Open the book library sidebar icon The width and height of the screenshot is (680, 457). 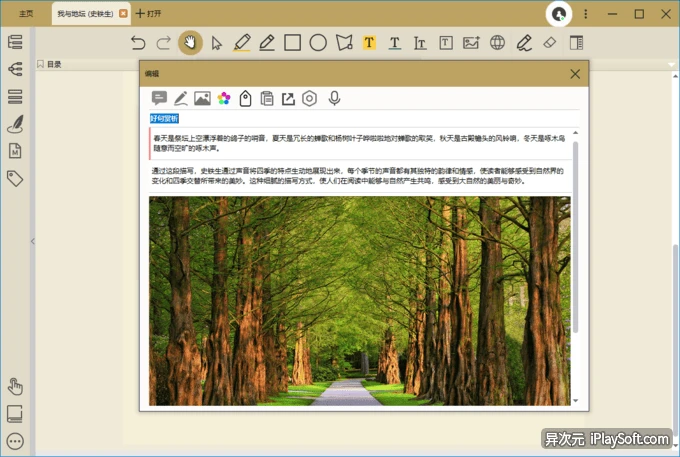click(15, 414)
